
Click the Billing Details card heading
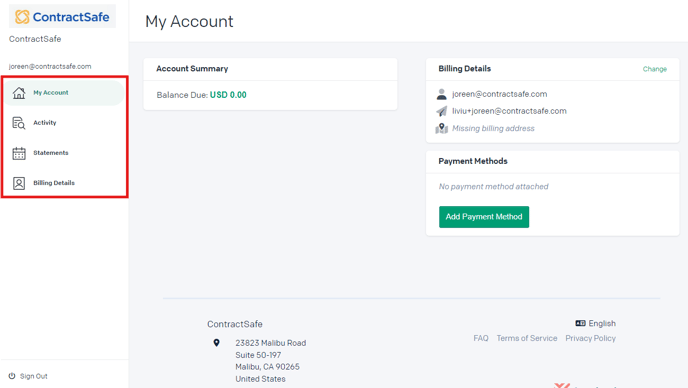point(465,68)
